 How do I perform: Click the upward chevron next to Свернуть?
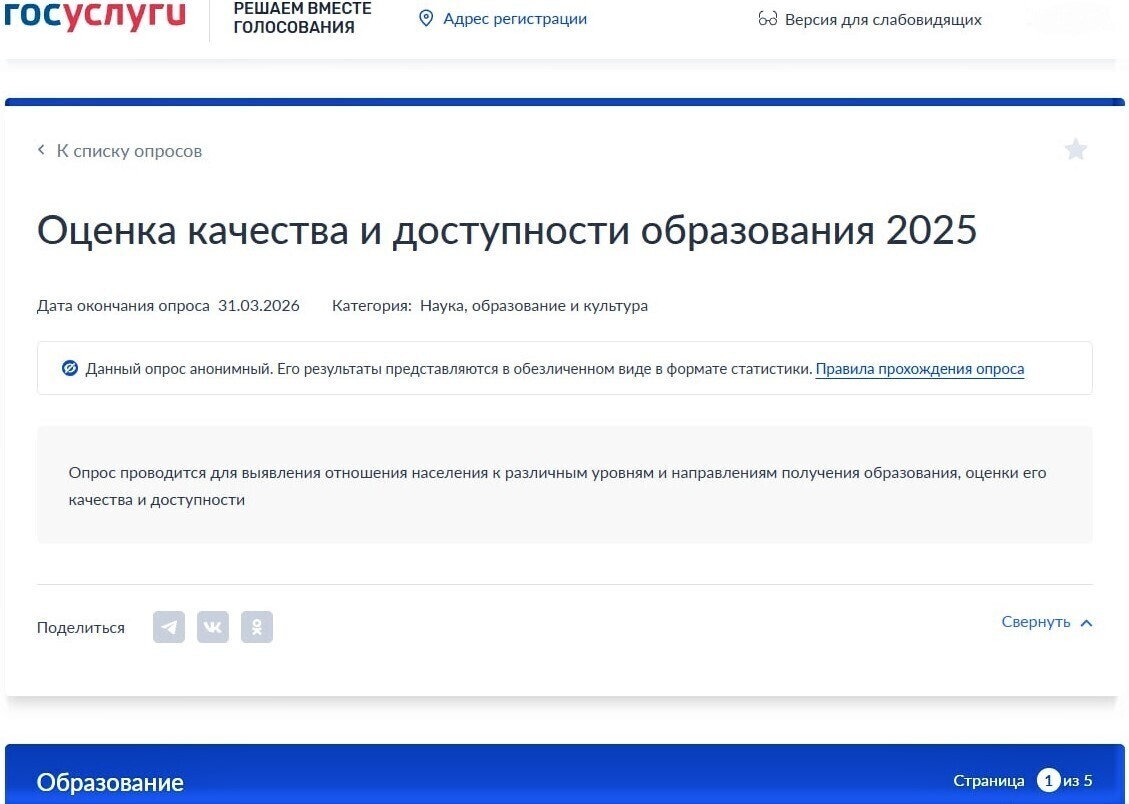tap(1086, 623)
